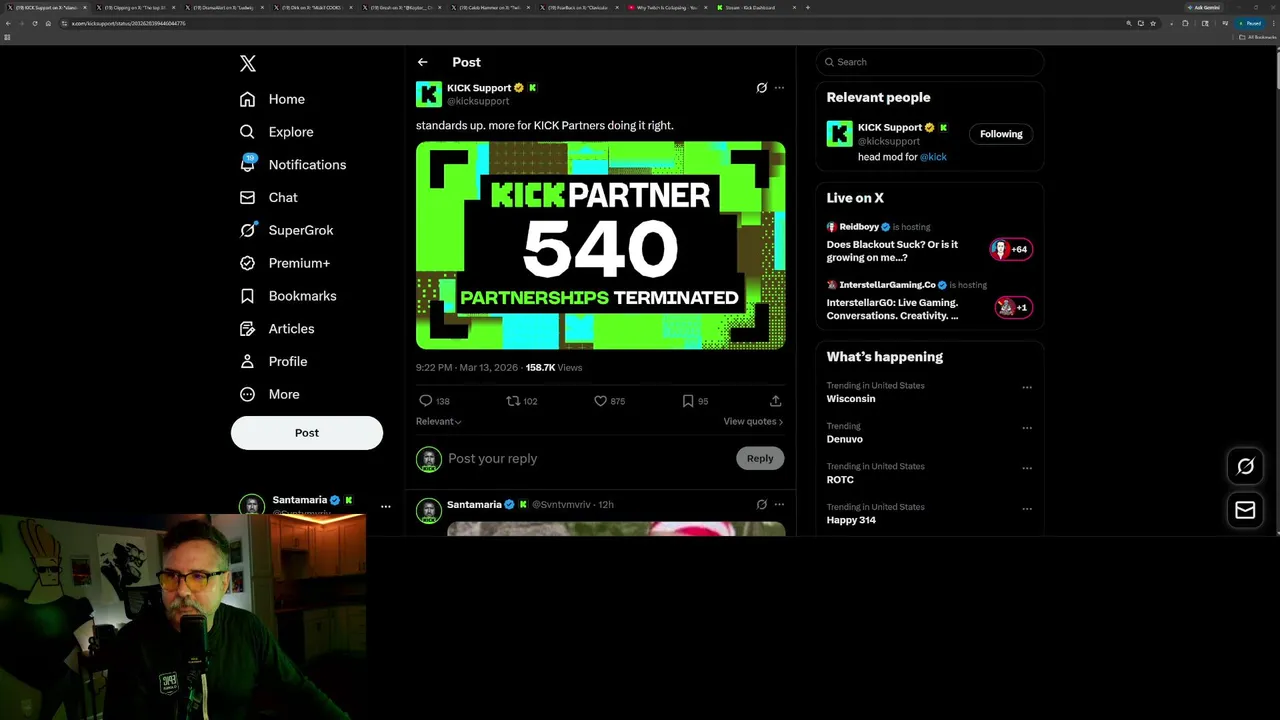Switch to the 'Why Twitch Is Collapsing' tab

point(668,7)
